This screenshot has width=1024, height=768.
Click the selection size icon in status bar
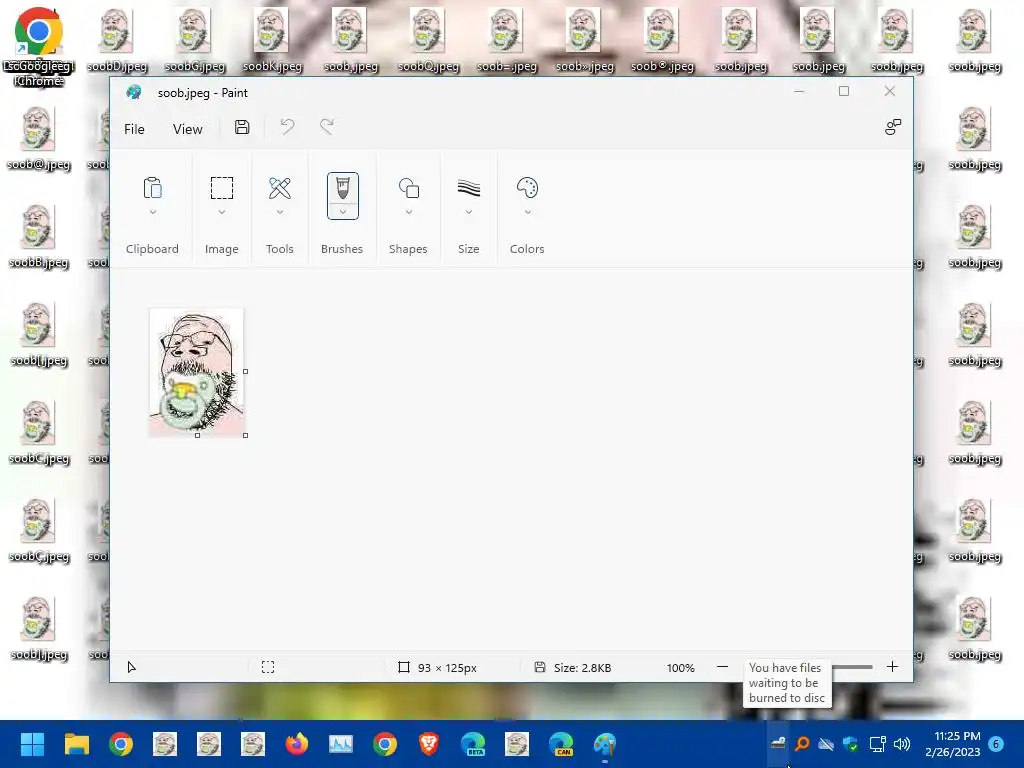tap(268, 667)
